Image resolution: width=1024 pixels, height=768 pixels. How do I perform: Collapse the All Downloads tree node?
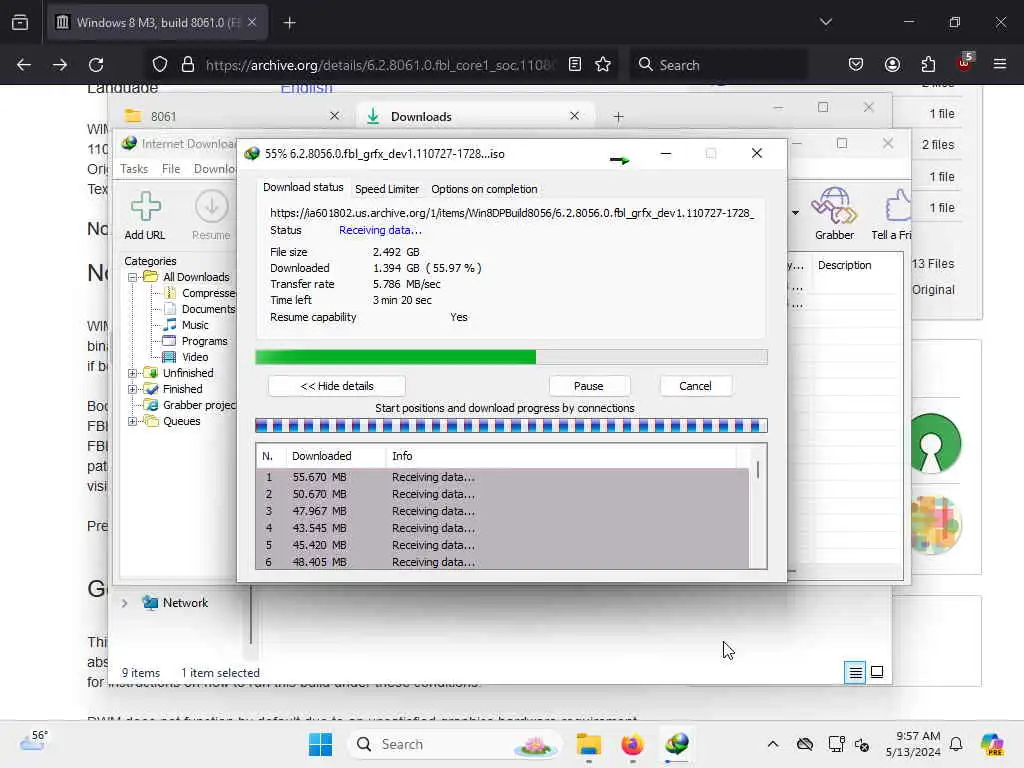[x=133, y=277]
